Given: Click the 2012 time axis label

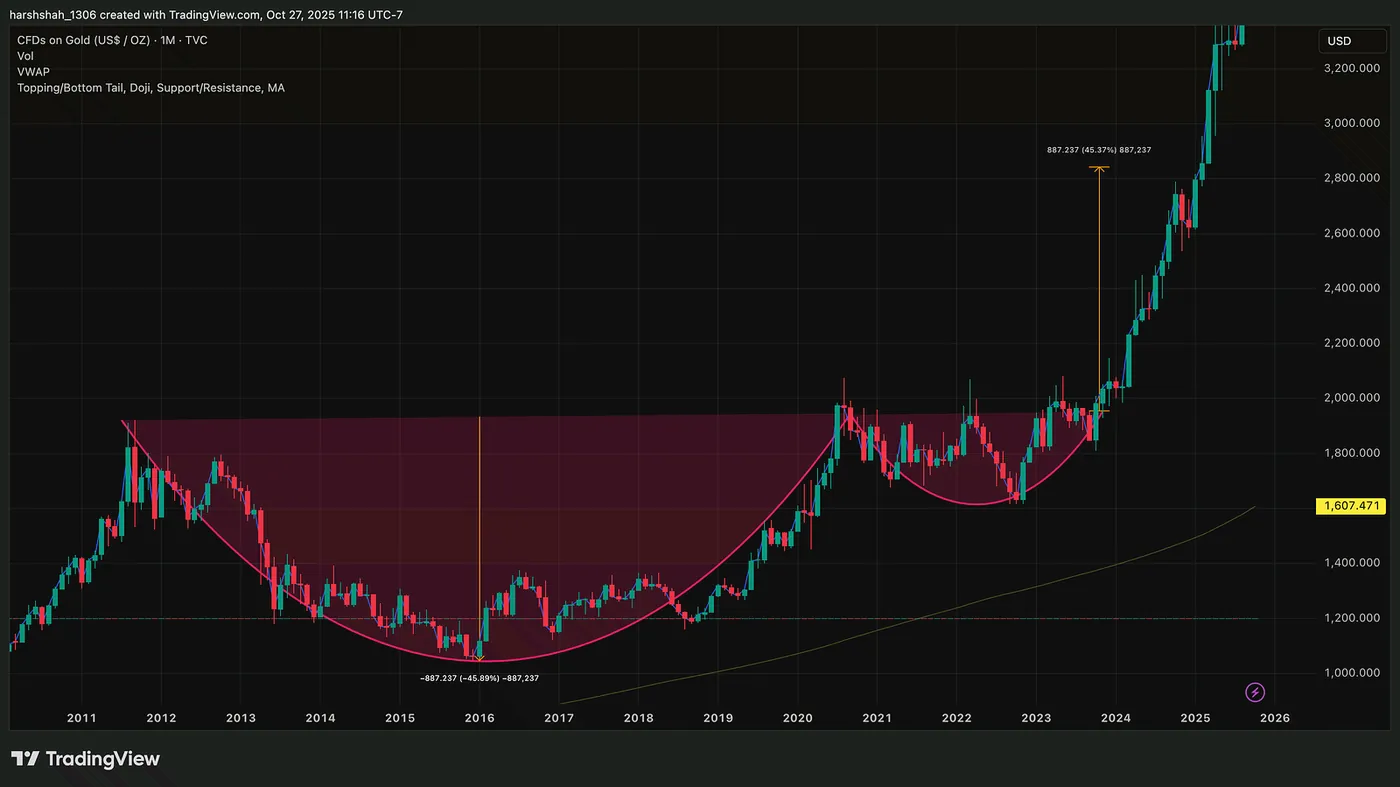Looking at the screenshot, I should (x=161, y=718).
